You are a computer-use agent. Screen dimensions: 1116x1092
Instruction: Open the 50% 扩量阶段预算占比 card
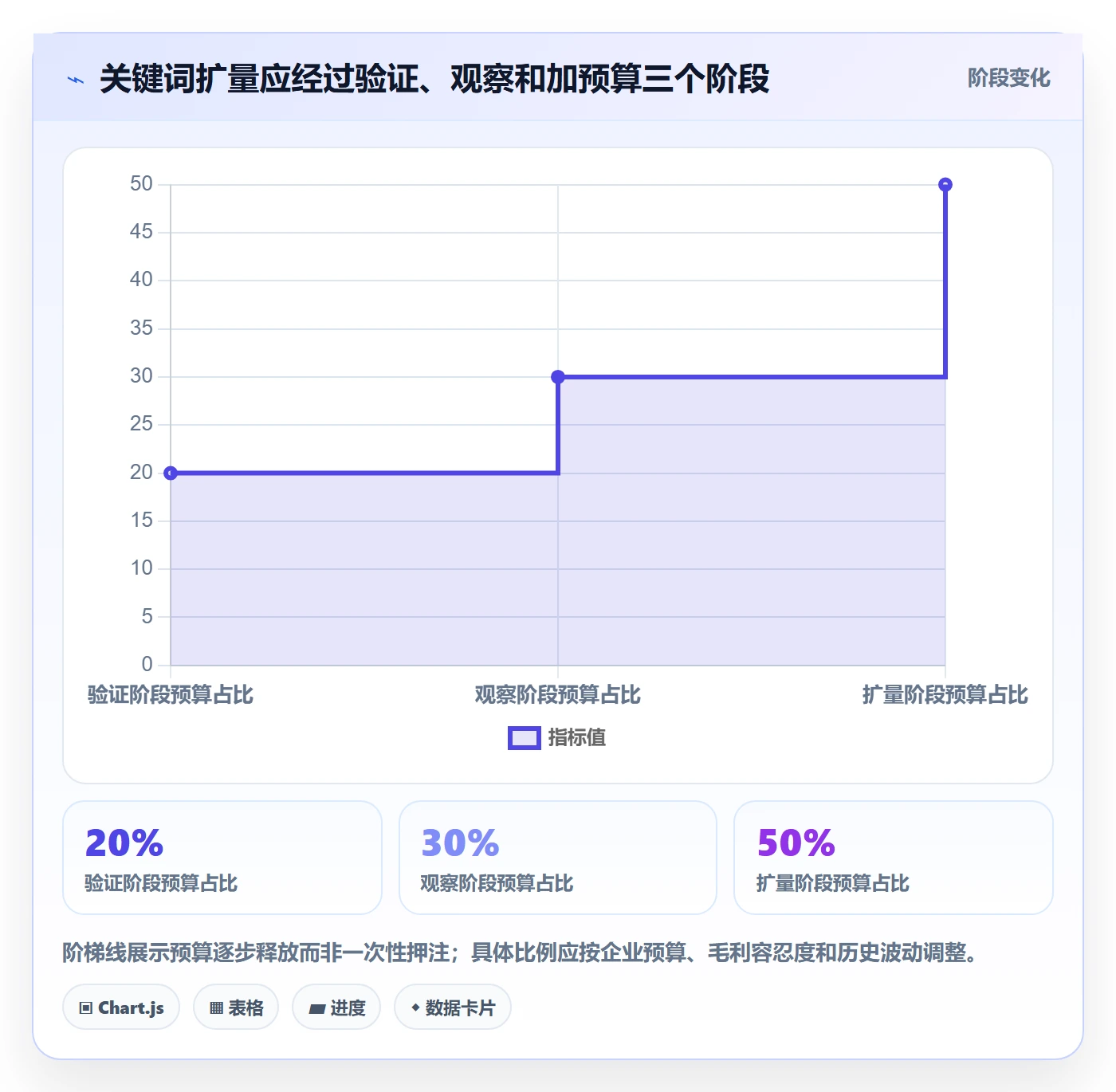(x=894, y=858)
